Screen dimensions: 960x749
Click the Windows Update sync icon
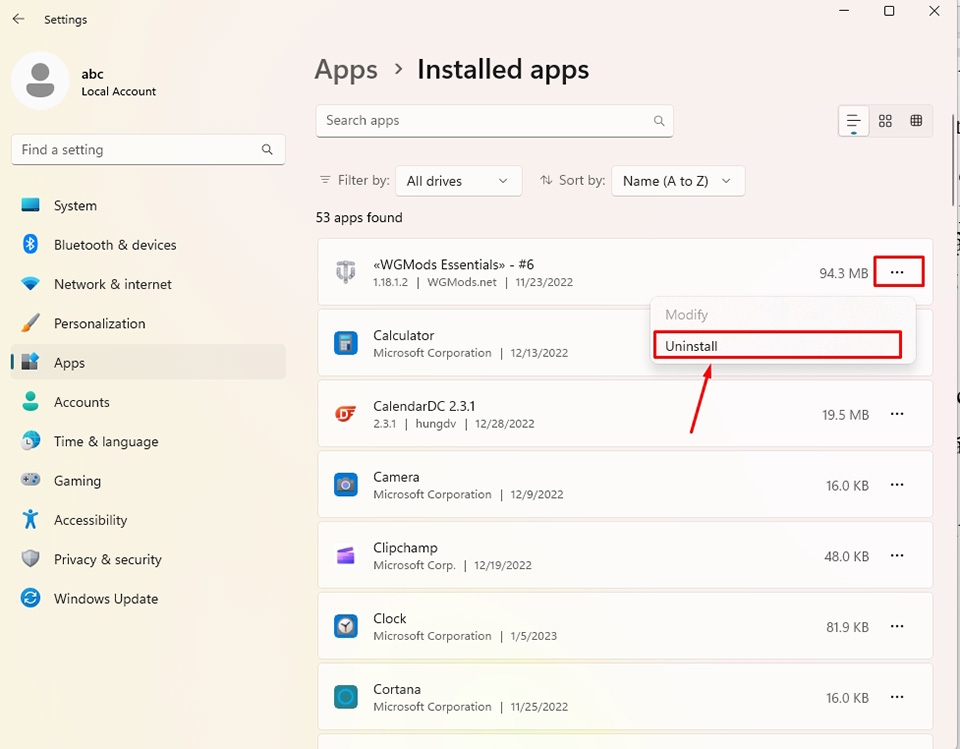(31, 598)
